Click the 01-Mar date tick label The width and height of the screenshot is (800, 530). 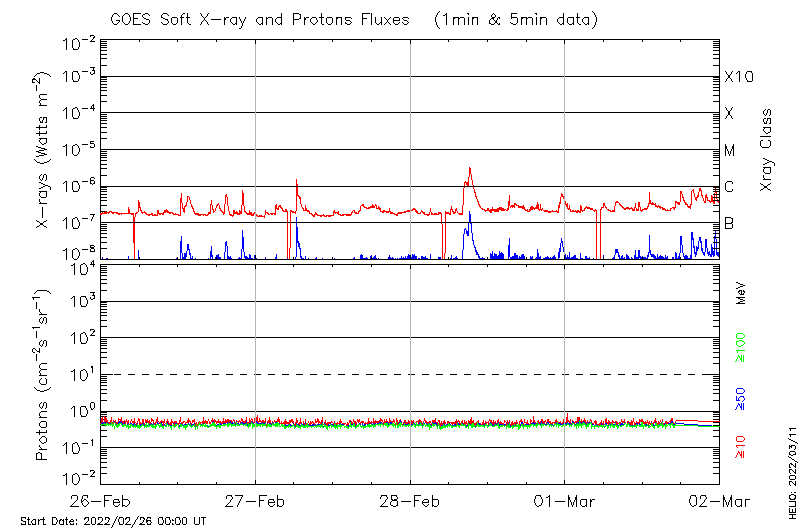point(565,500)
